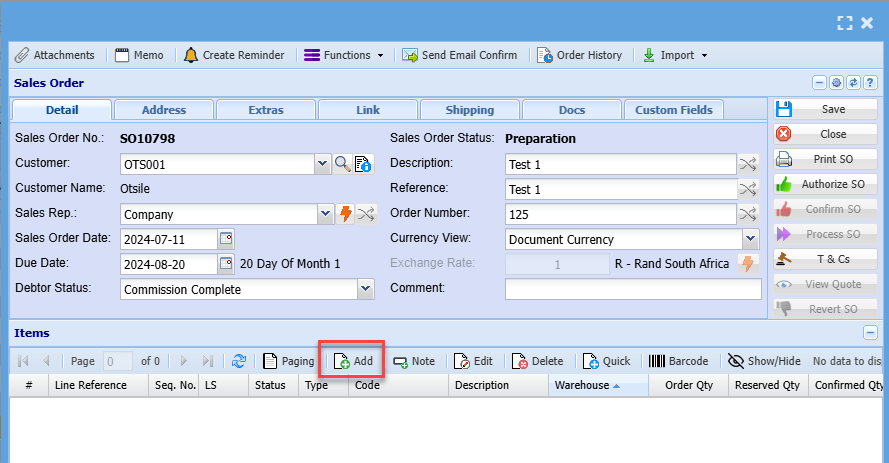The image size is (889, 463).
Task: Open the Functions menu
Action: (343, 55)
